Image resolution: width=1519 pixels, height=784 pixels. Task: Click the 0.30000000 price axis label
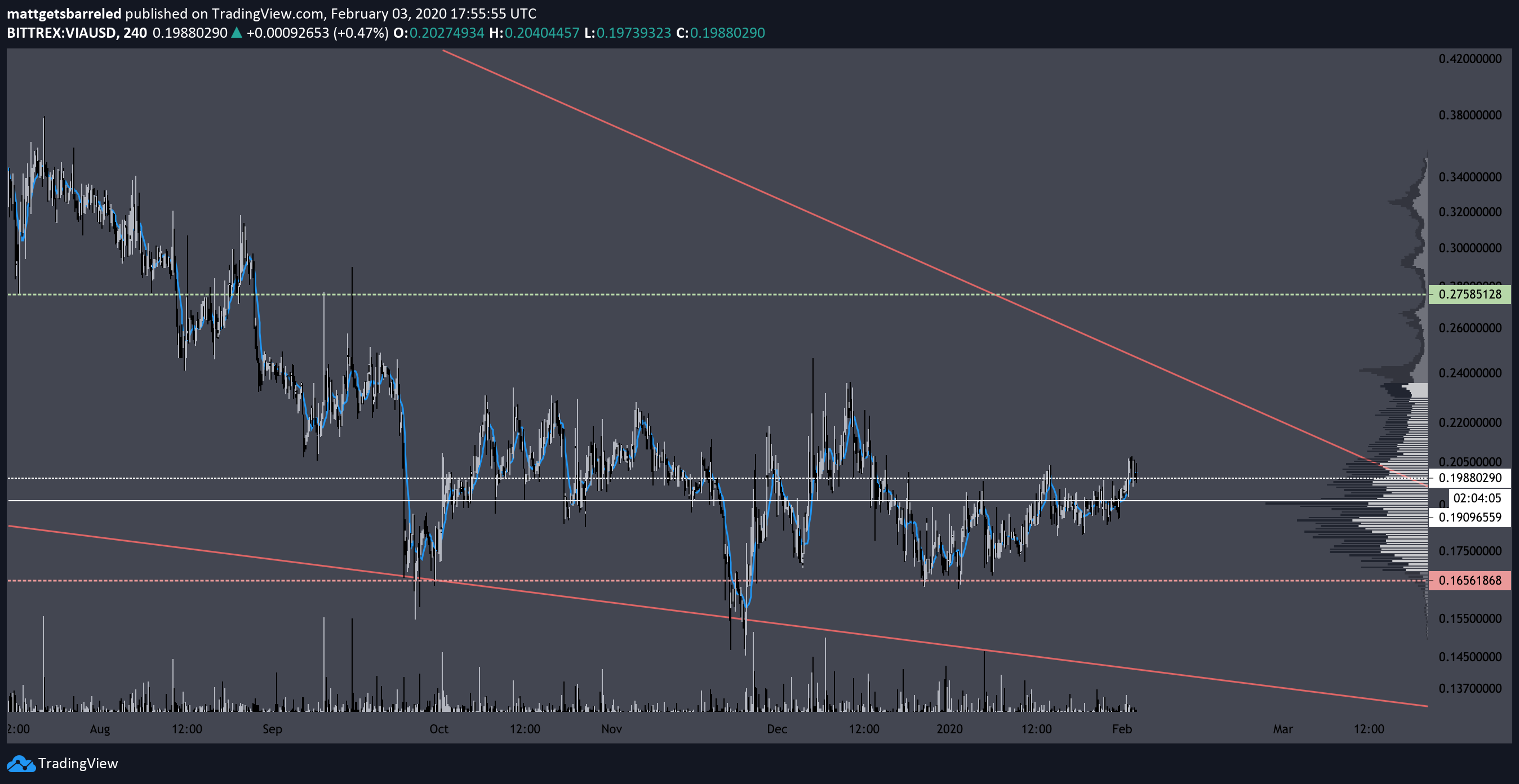(x=1469, y=248)
